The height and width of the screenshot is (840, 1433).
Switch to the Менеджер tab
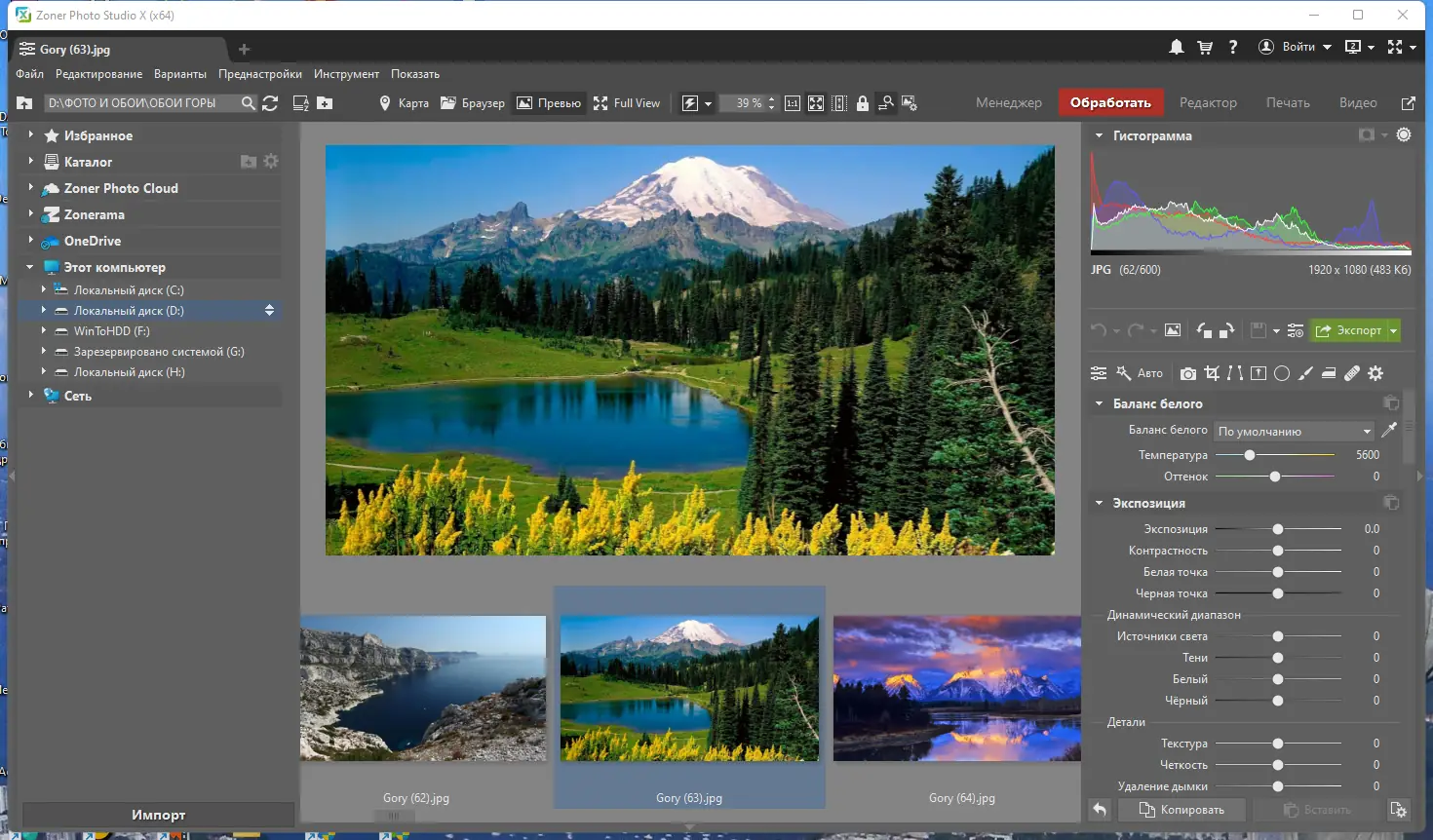(x=1008, y=102)
